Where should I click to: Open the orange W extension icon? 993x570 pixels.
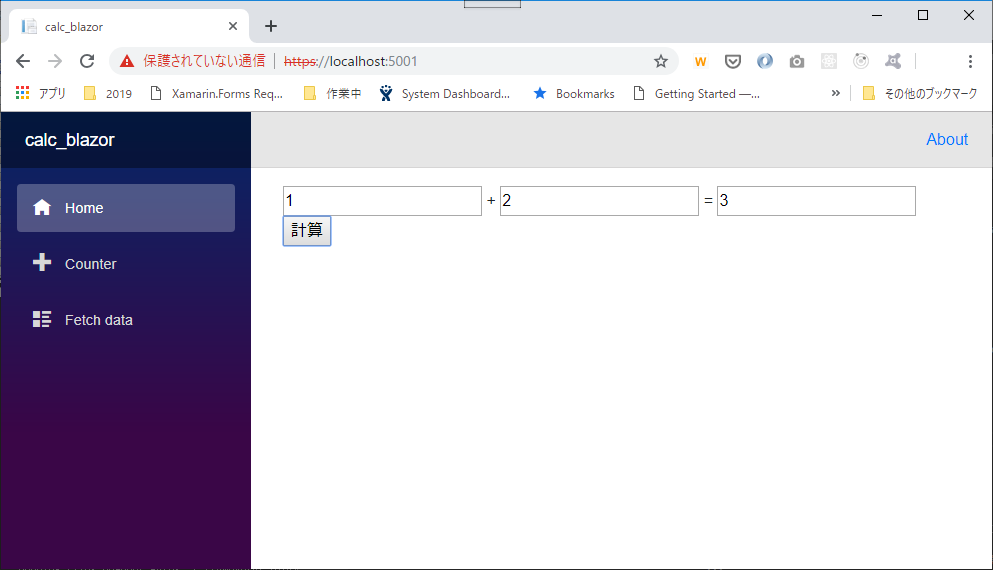700,61
